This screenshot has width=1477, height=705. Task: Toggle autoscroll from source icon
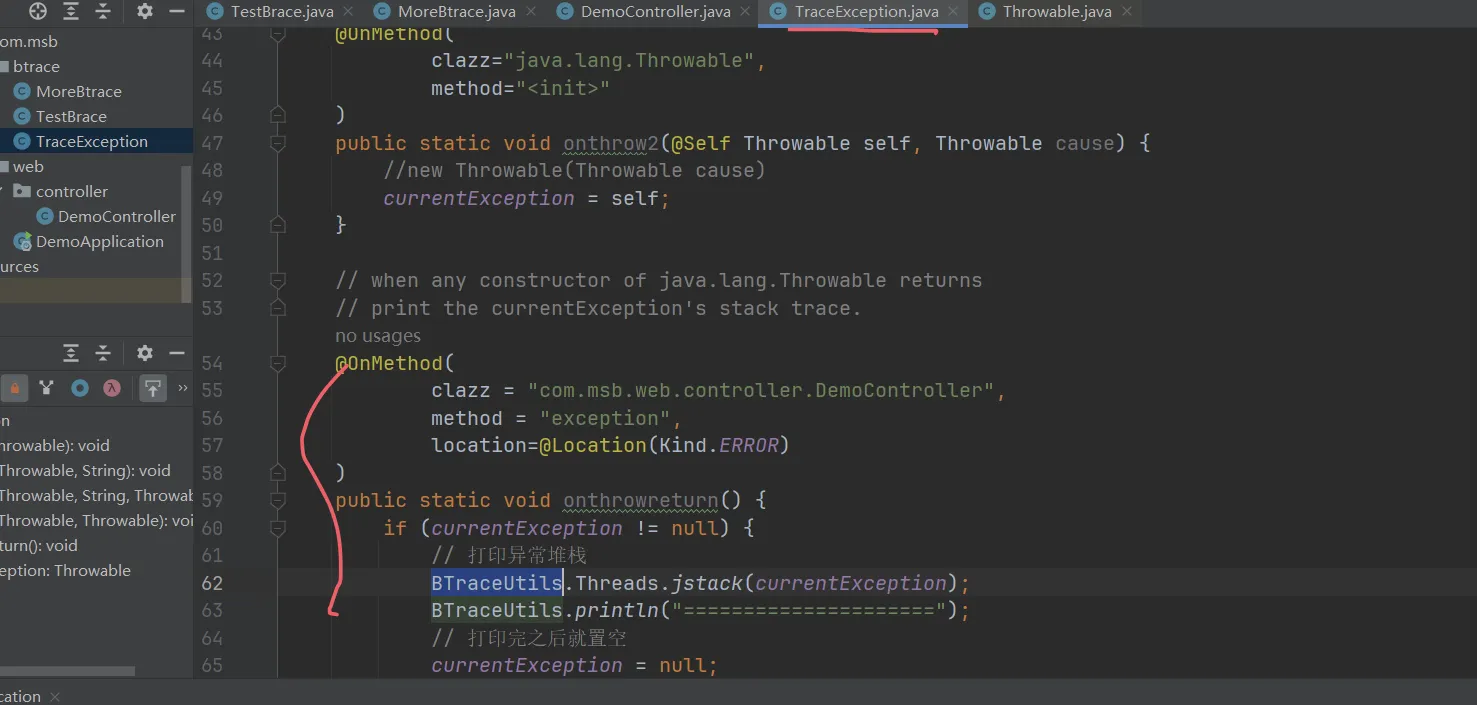click(x=152, y=388)
